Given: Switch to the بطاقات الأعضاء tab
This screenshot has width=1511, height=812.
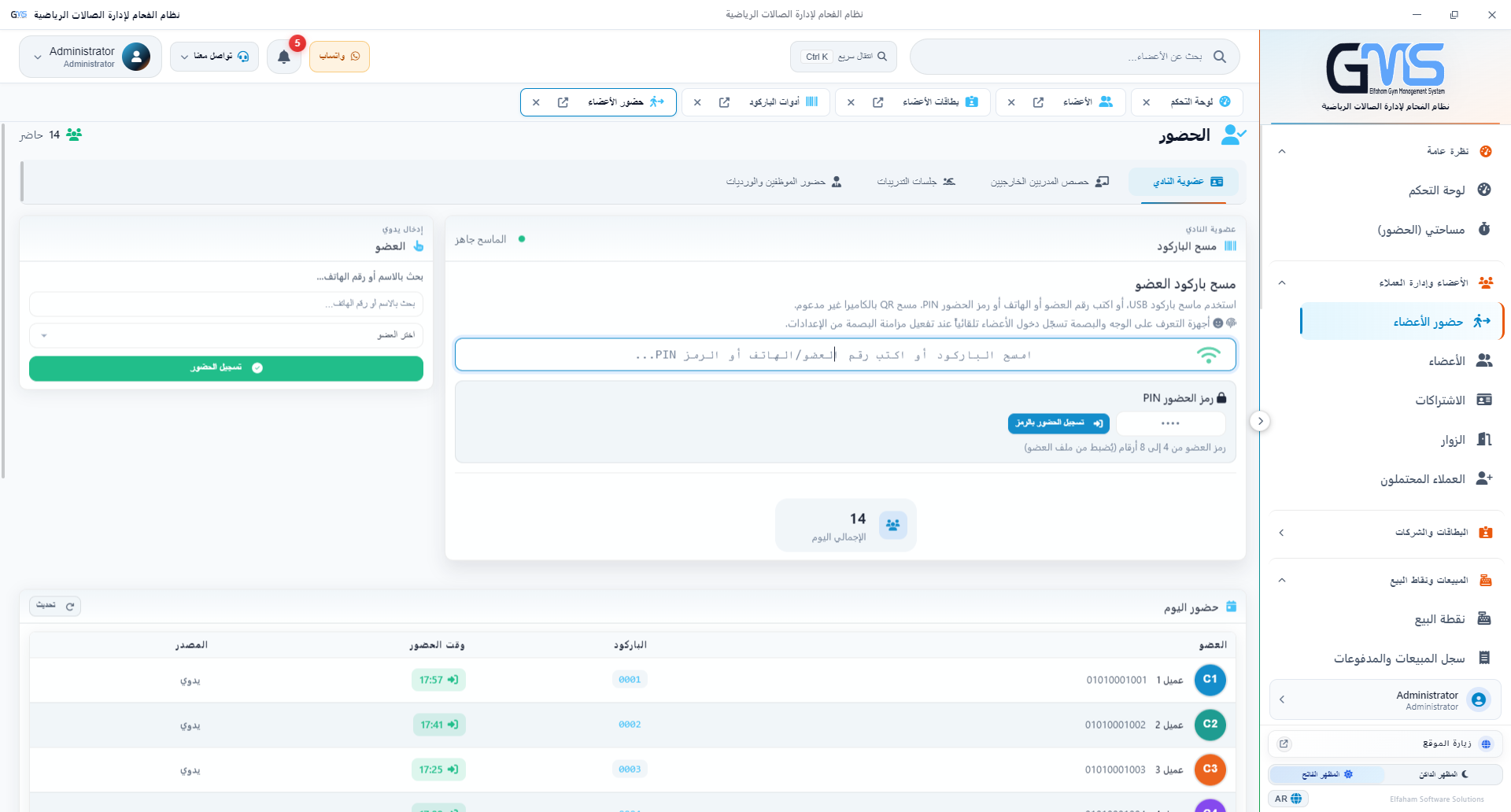Looking at the screenshot, I should pyautogui.click(x=940, y=102).
